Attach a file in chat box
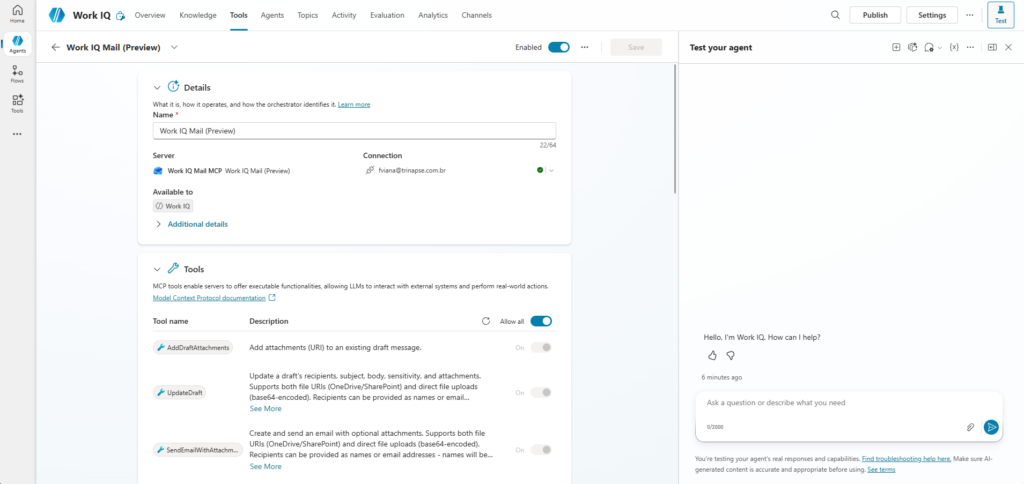Image resolution: width=1024 pixels, height=484 pixels. [x=970, y=427]
